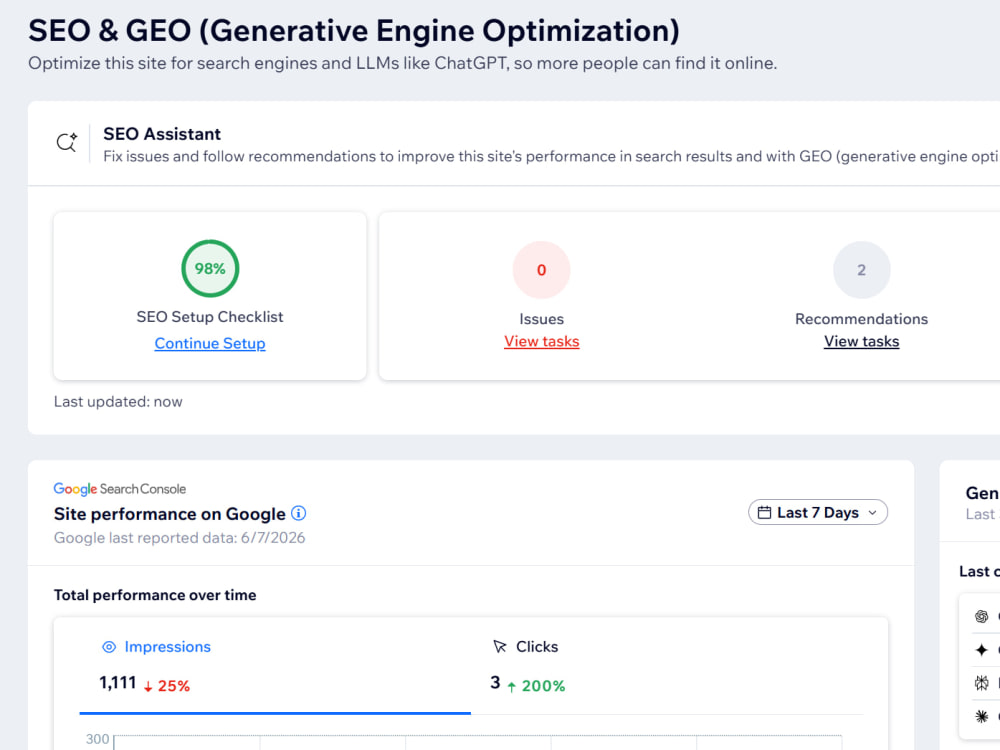This screenshot has width=1000, height=750.
Task: Click the Google Search Console logo
Action: coord(120,489)
